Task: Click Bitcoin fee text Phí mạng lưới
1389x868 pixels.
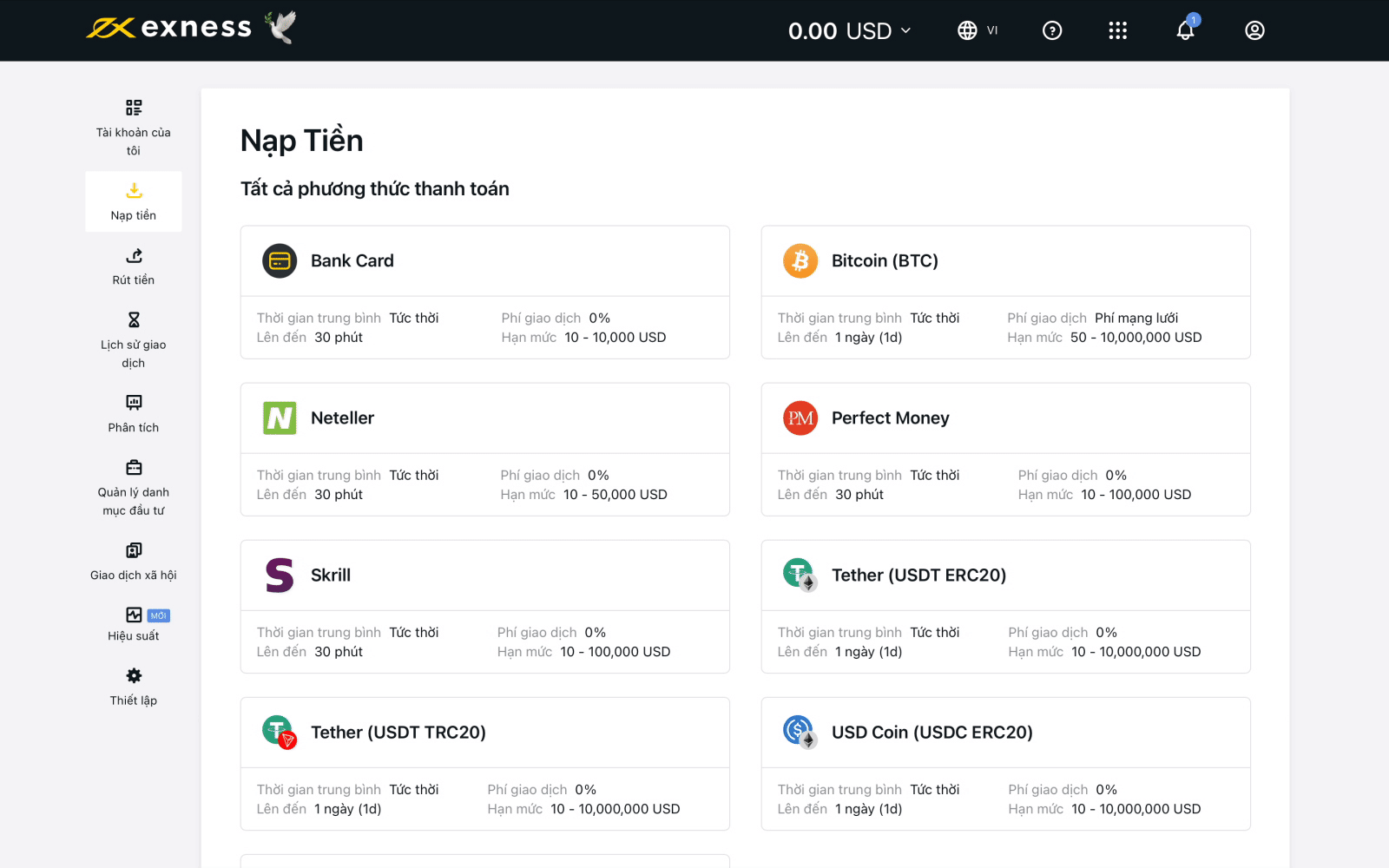Action: click(1136, 319)
